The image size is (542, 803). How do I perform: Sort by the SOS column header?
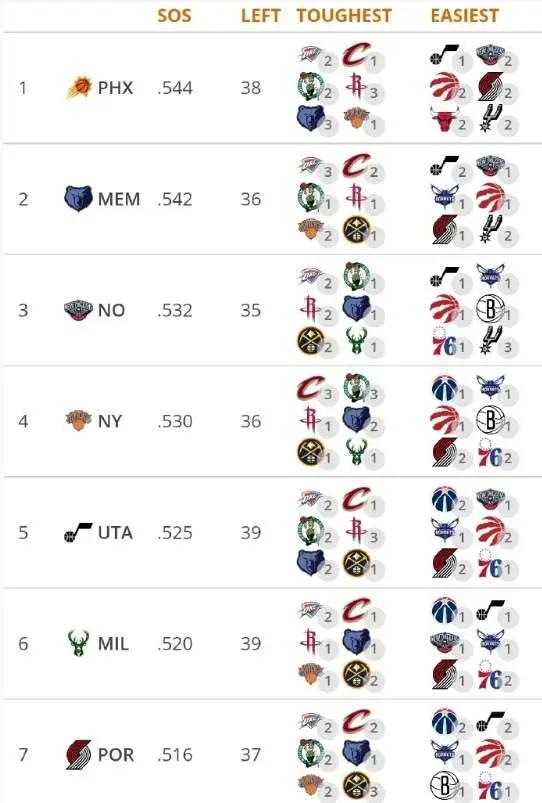tap(174, 15)
